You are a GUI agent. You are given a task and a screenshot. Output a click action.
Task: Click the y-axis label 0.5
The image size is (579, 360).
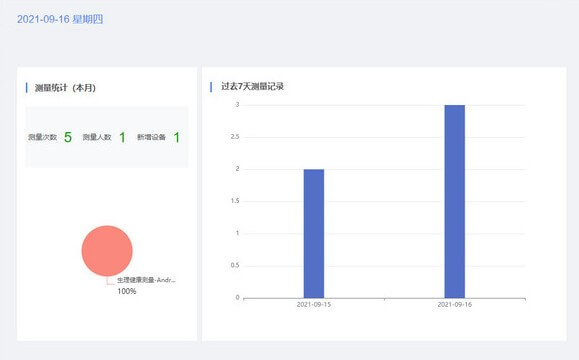point(235,265)
